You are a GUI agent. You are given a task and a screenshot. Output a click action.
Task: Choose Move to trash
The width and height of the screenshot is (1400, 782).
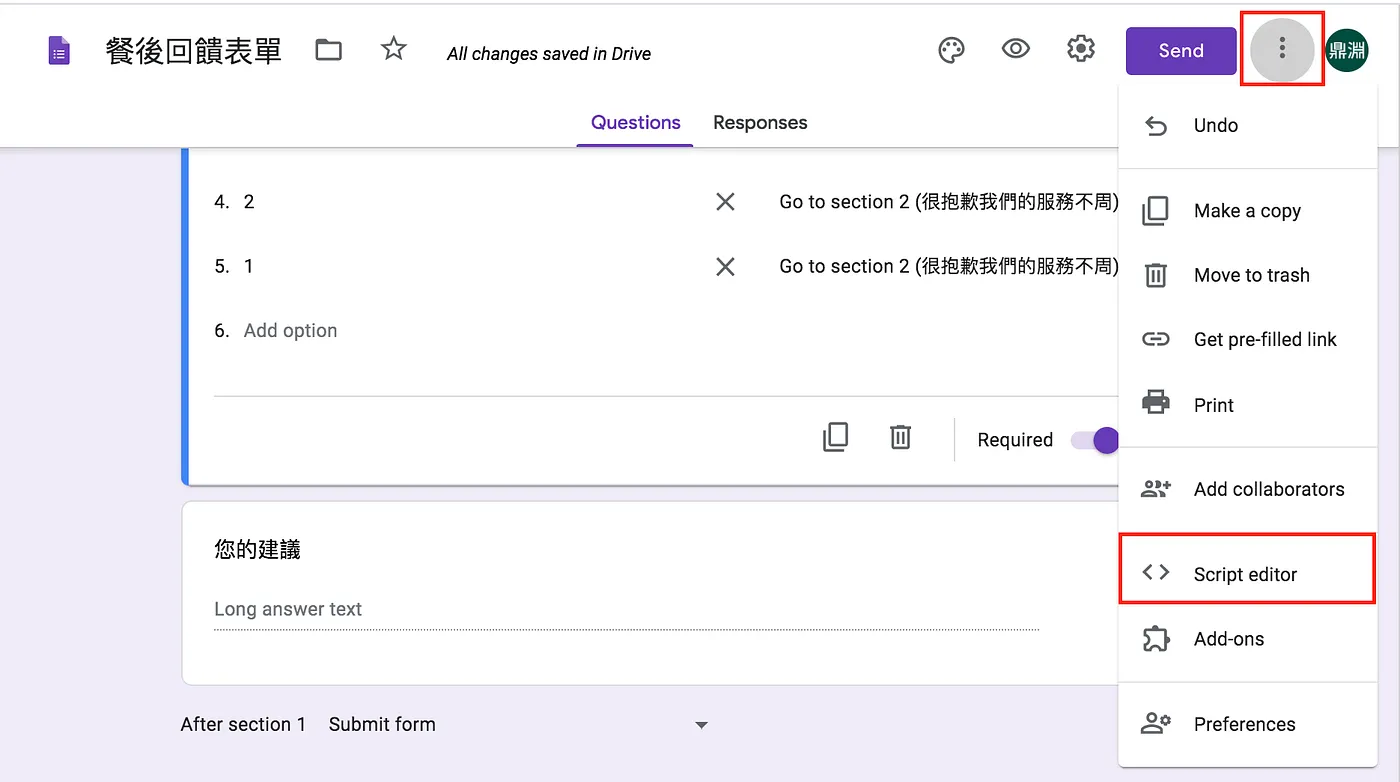coord(1247,275)
